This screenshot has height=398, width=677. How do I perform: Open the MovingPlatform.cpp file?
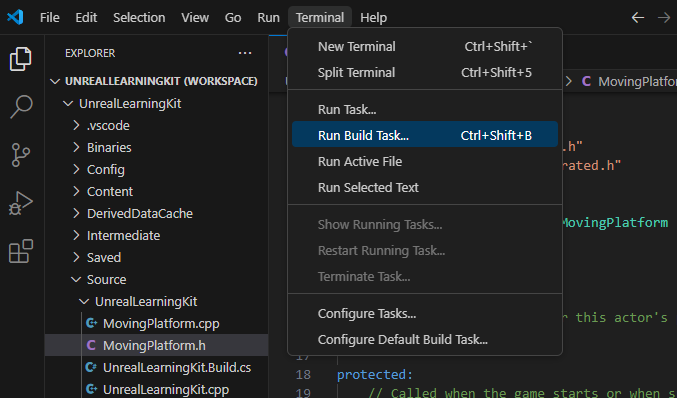click(x=161, y=323)
